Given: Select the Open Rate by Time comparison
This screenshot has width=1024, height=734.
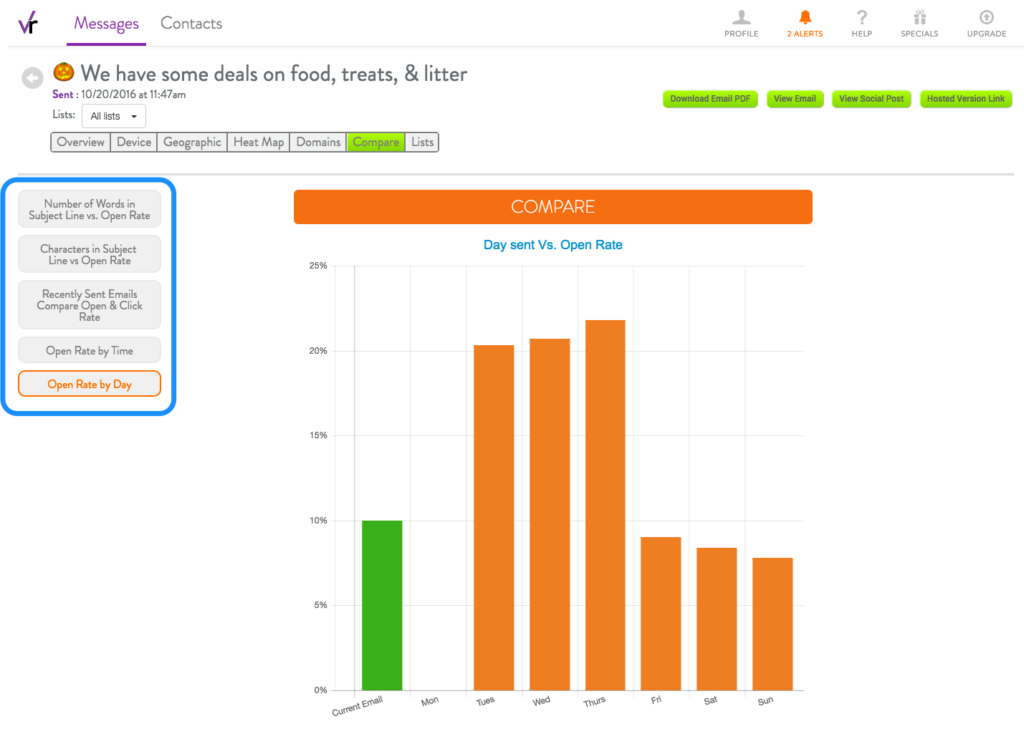Looking at the screenshot, I should coord(89,350).
